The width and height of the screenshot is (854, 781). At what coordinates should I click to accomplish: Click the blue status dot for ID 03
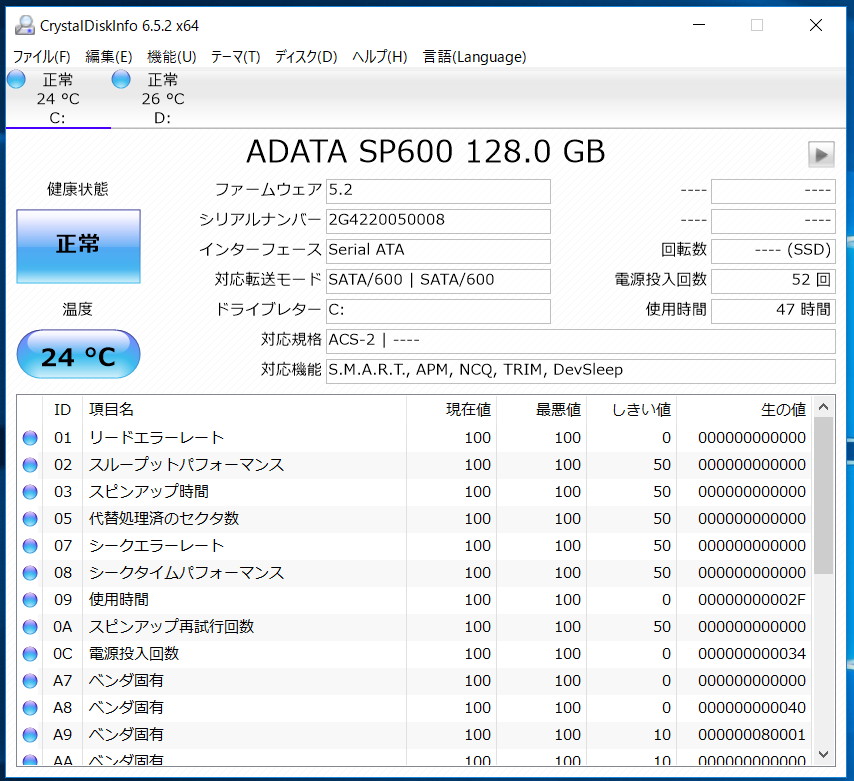(30, 492)
